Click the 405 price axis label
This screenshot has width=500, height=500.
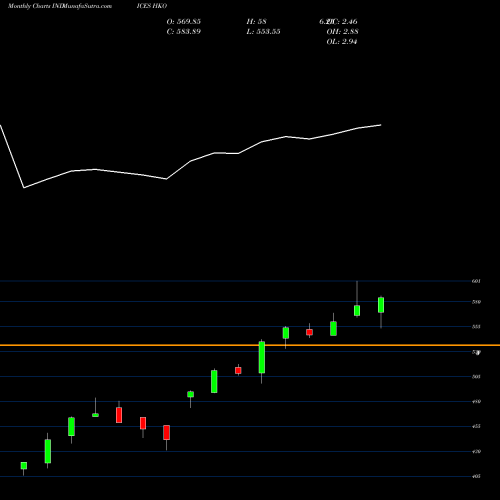476,476
